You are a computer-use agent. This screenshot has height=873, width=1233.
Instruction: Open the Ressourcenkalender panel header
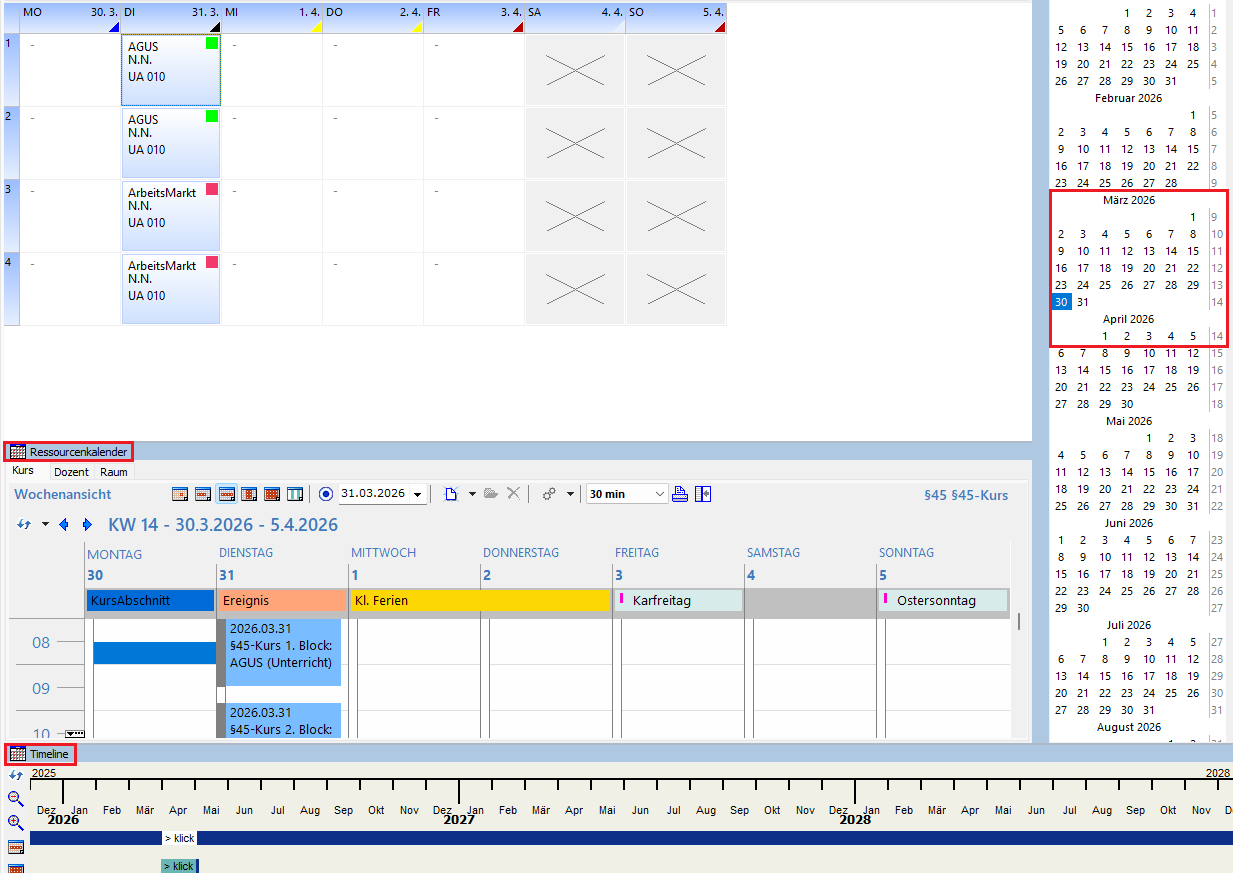pyautogui.click(x=69, y=452)
